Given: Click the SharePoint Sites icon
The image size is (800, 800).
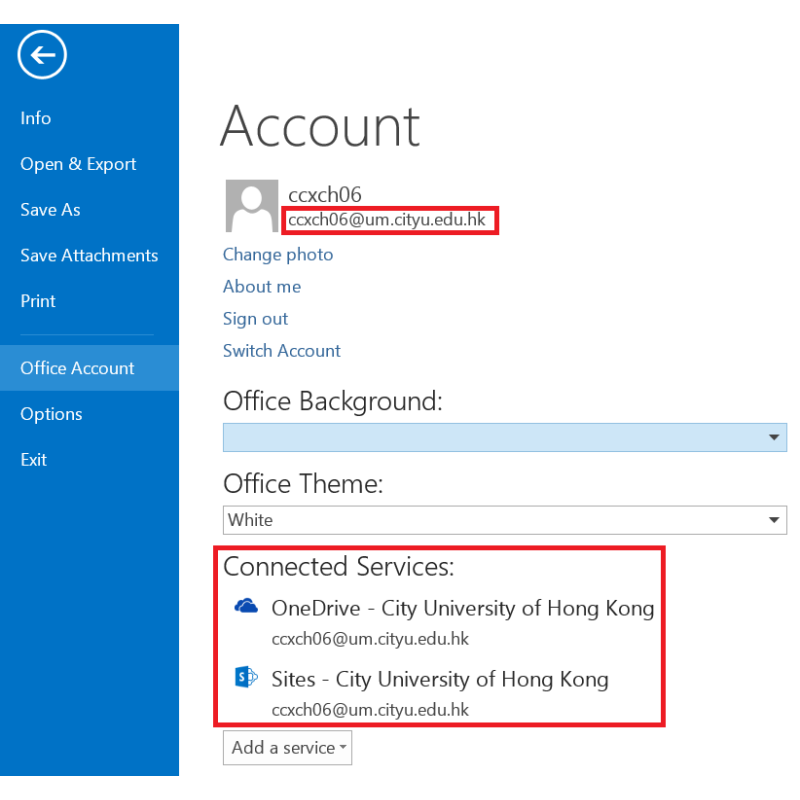Looking at the screenshot, I should (246, 677).
